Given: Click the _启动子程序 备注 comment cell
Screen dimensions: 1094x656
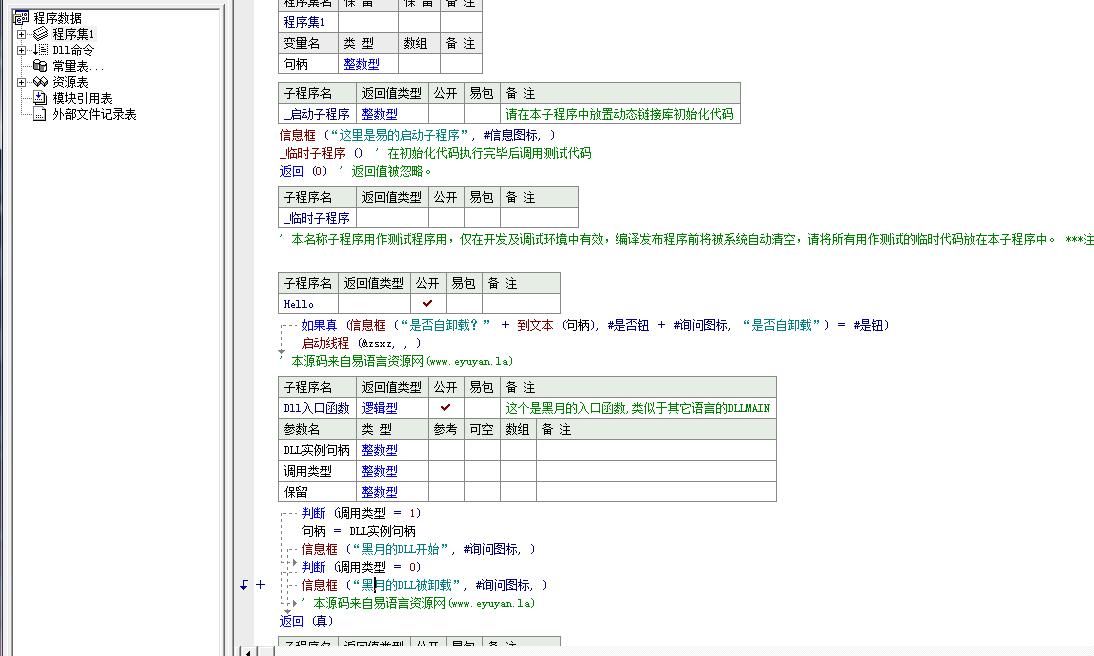Looking at the screenshot, I should tap(620, 114).
